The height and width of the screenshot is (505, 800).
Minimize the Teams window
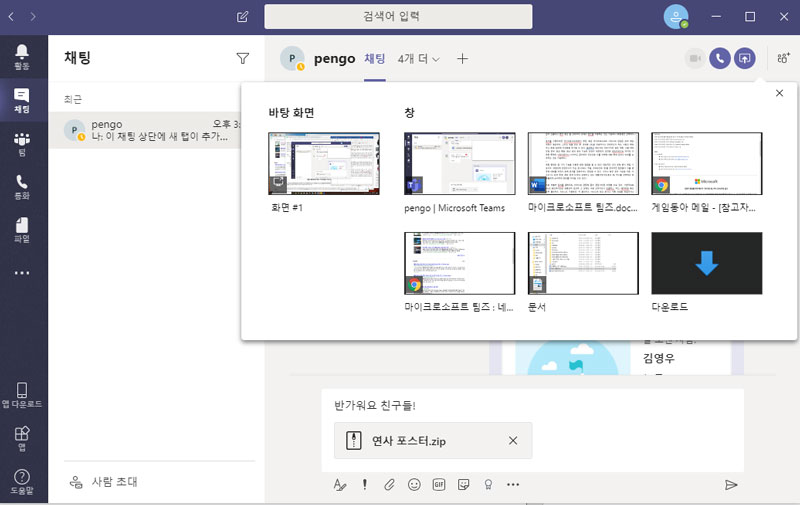[x=716, y=17]
